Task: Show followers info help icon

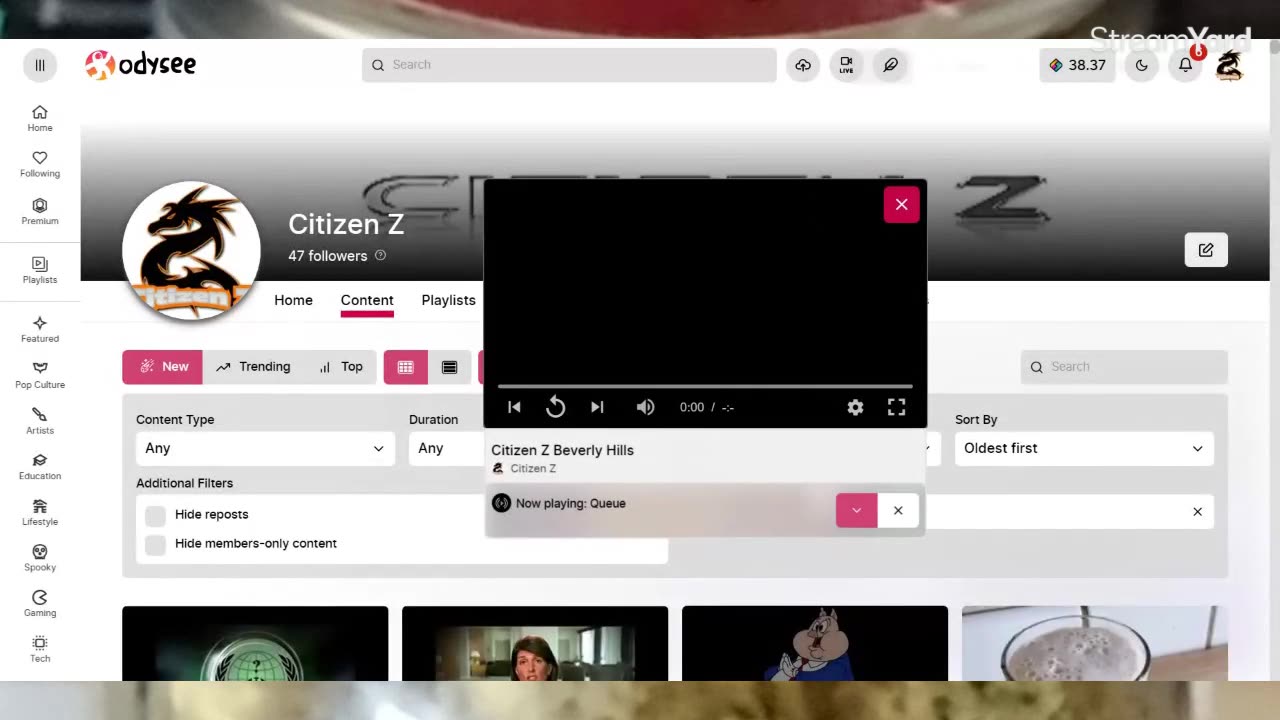Action: coord(380,256)
